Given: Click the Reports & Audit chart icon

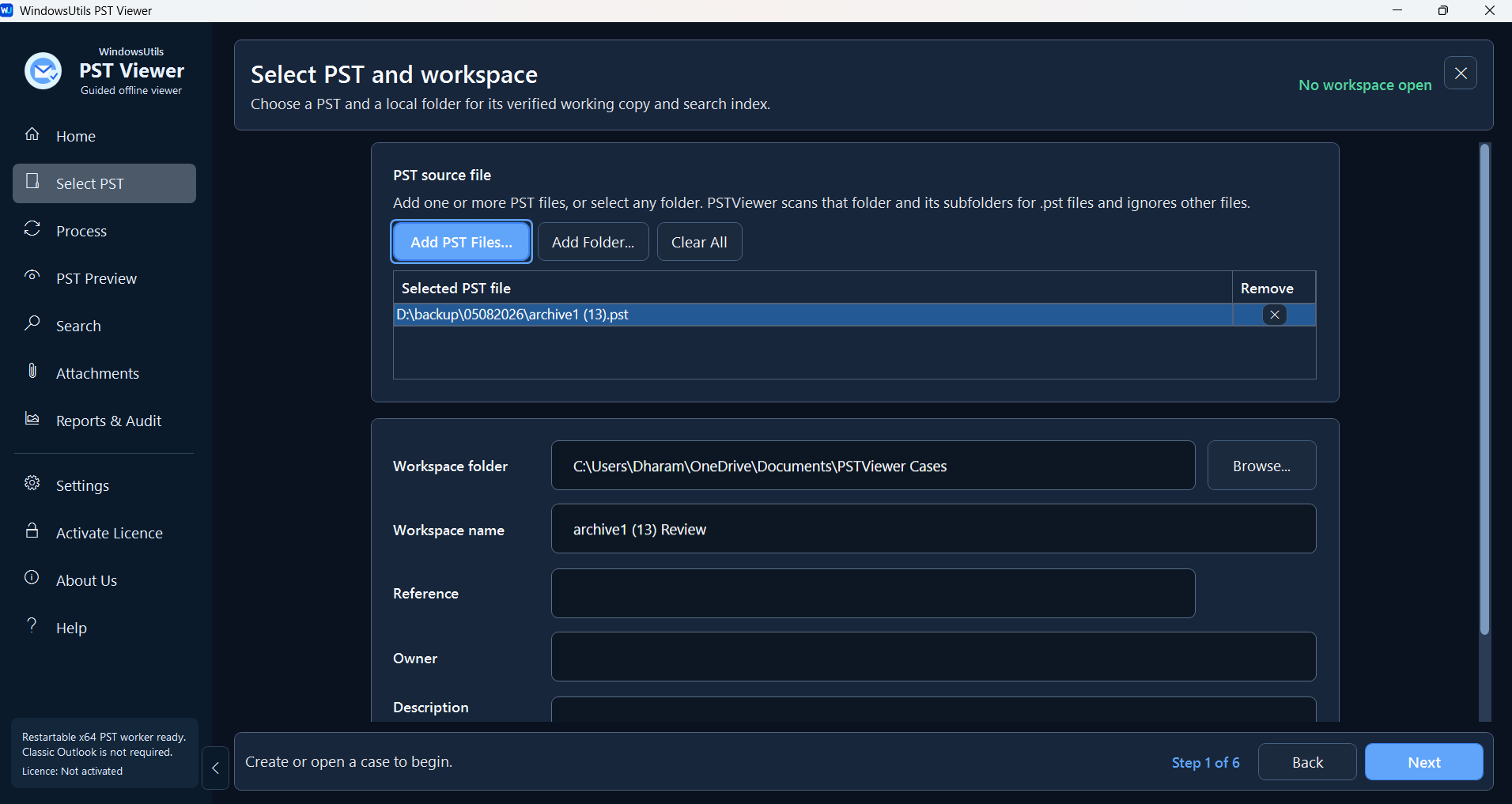Looking at the screenshot, I should [x=32, y=418].
